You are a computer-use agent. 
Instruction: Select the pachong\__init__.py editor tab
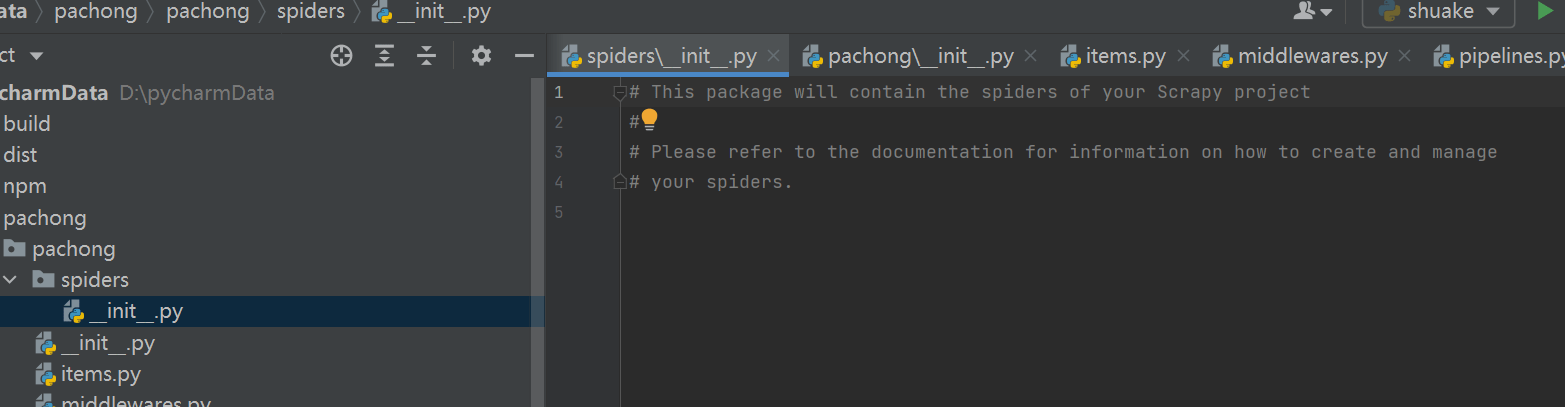click(x=908, y=56)
